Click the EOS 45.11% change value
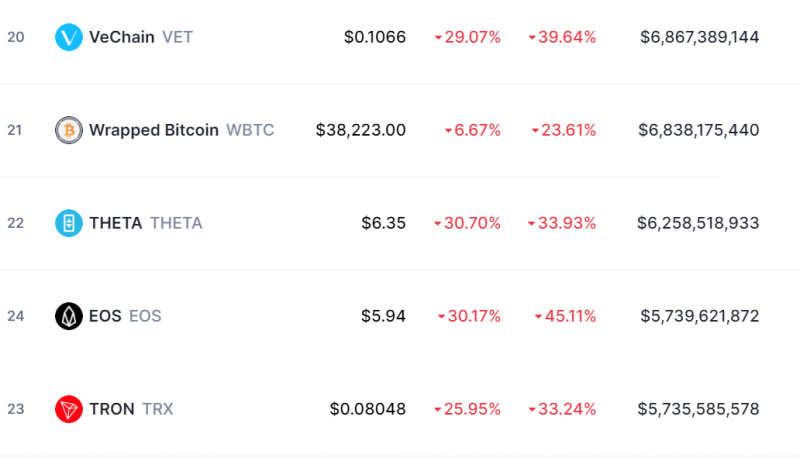This screenshot has width=800, height=458. 569,316
